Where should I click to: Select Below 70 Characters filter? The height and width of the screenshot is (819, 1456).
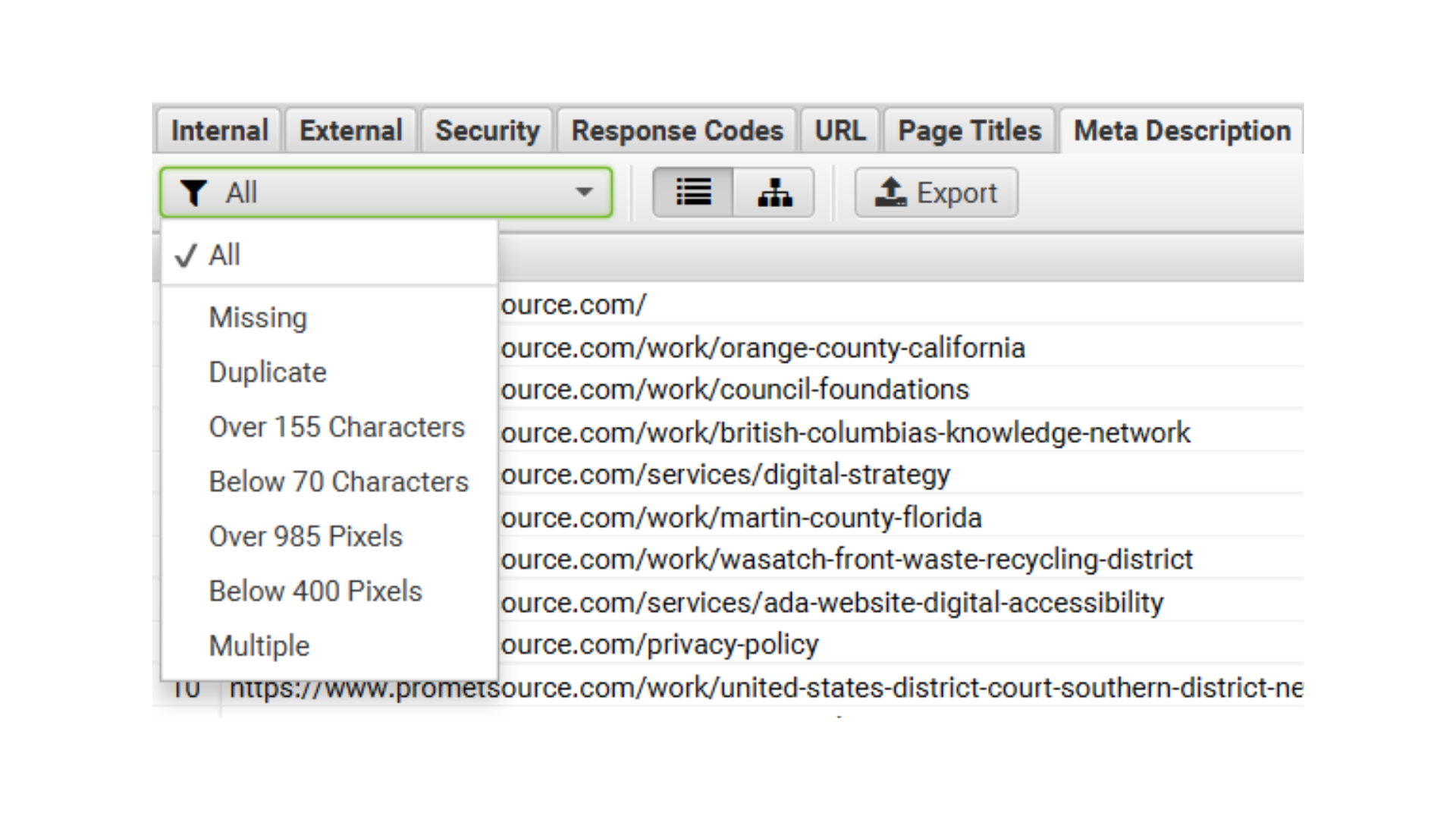click(329, 482)
